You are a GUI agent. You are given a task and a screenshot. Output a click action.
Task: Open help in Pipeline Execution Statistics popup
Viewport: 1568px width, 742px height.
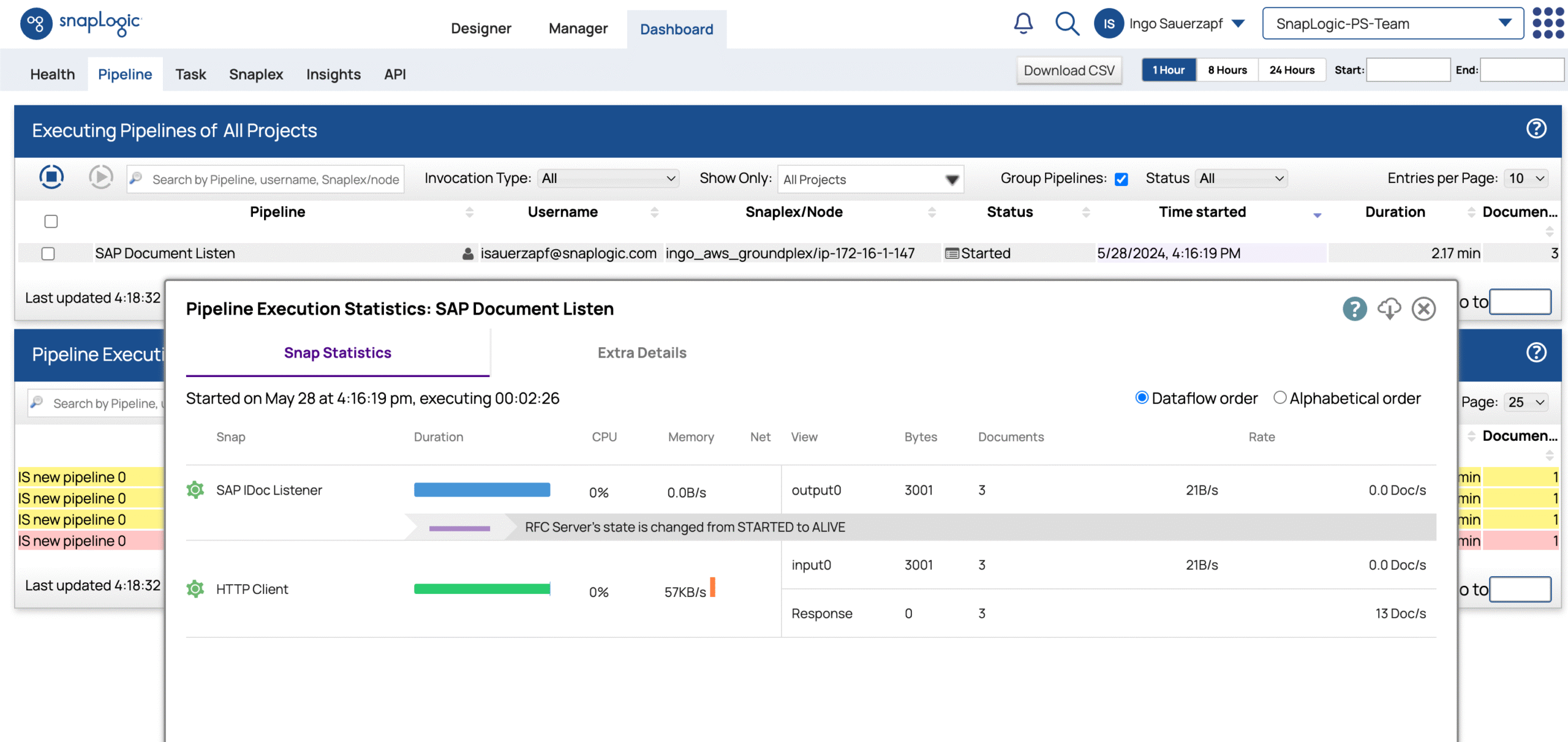[1354, 309]
